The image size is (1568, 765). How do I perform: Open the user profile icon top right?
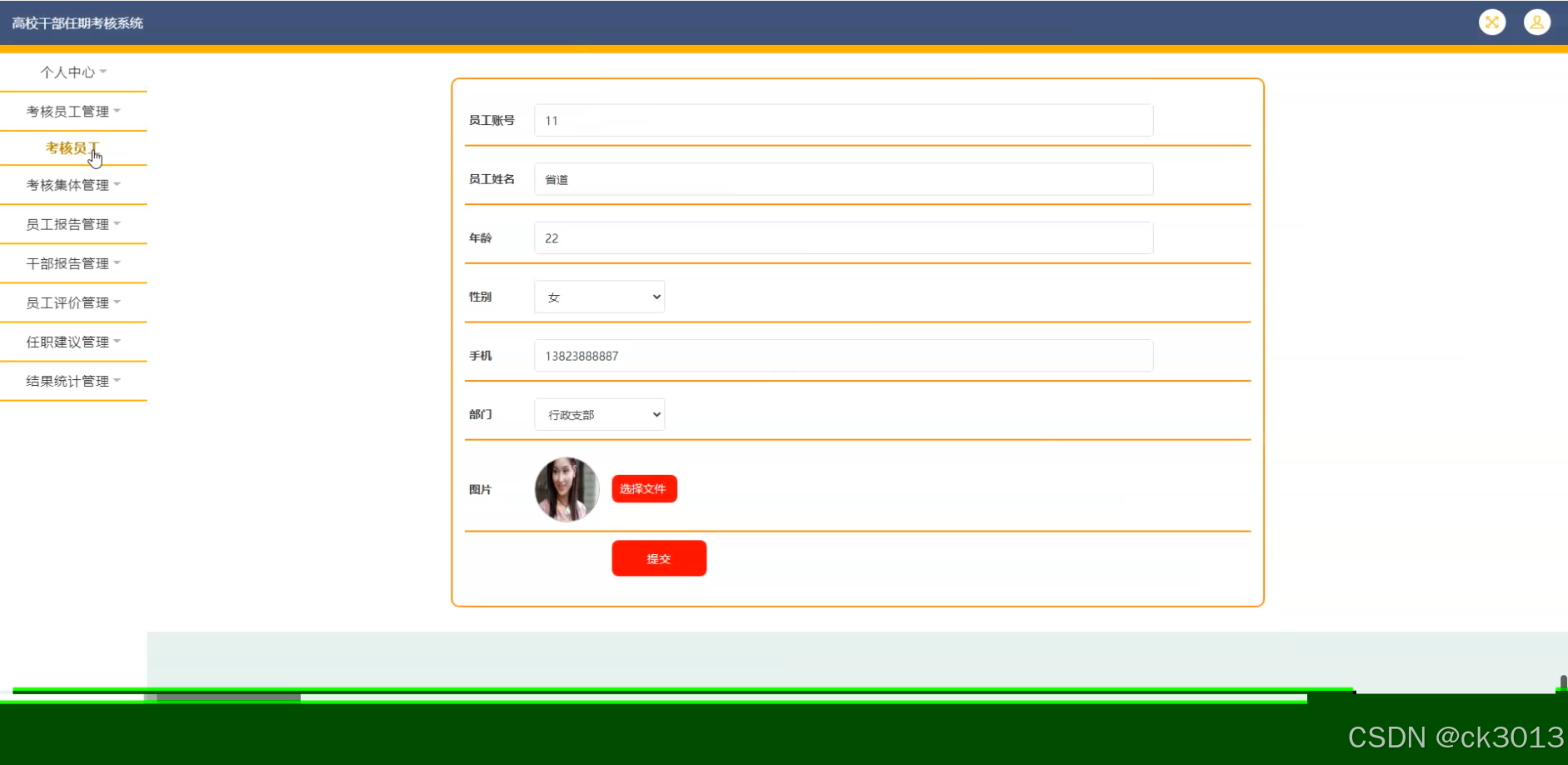pyautogui.click(x=1537, y=22)
